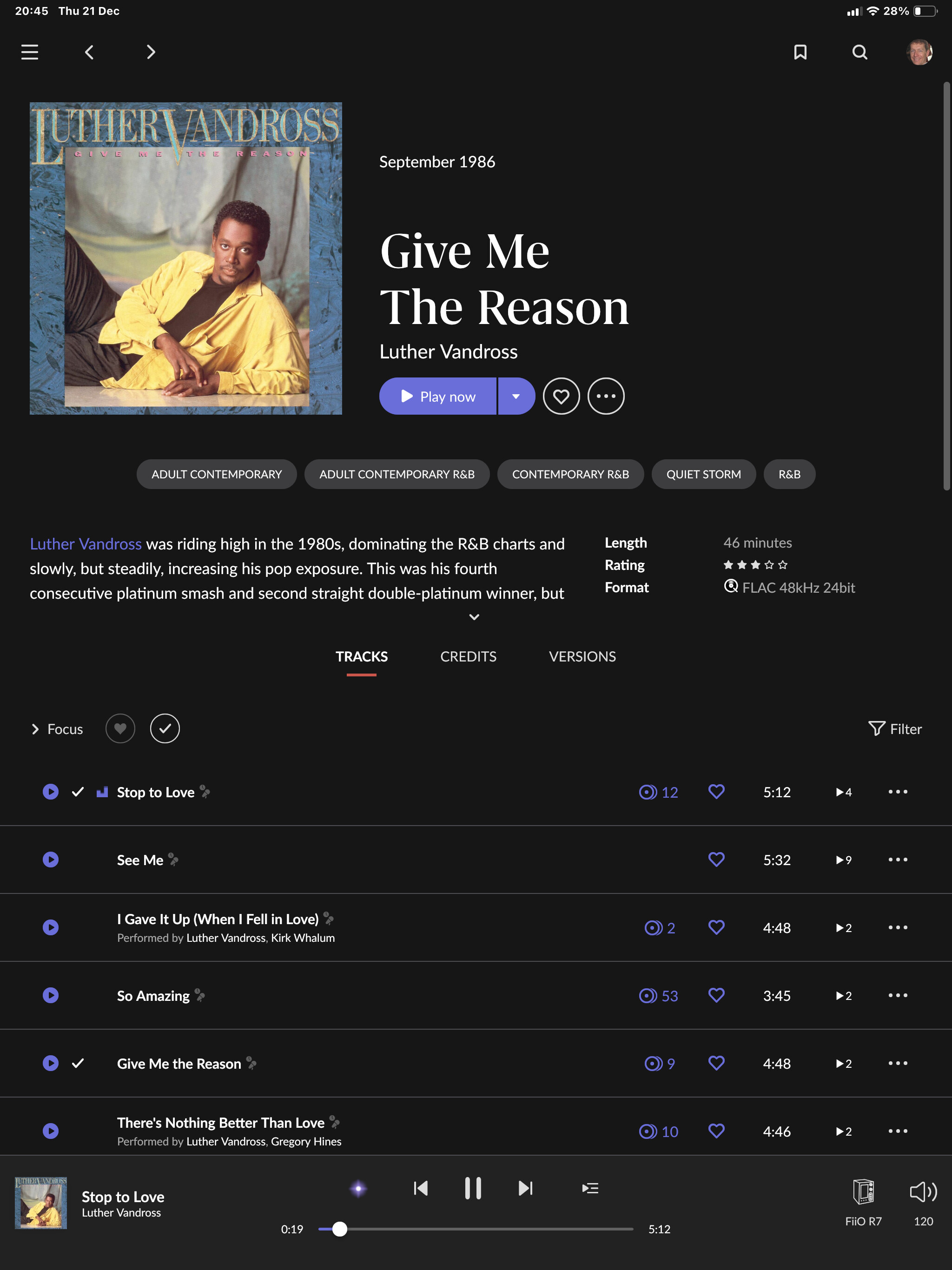Open the Play now dropdown arrow
The width and height of the screenshot is (952, 1270).
click(x=516, y=396)
